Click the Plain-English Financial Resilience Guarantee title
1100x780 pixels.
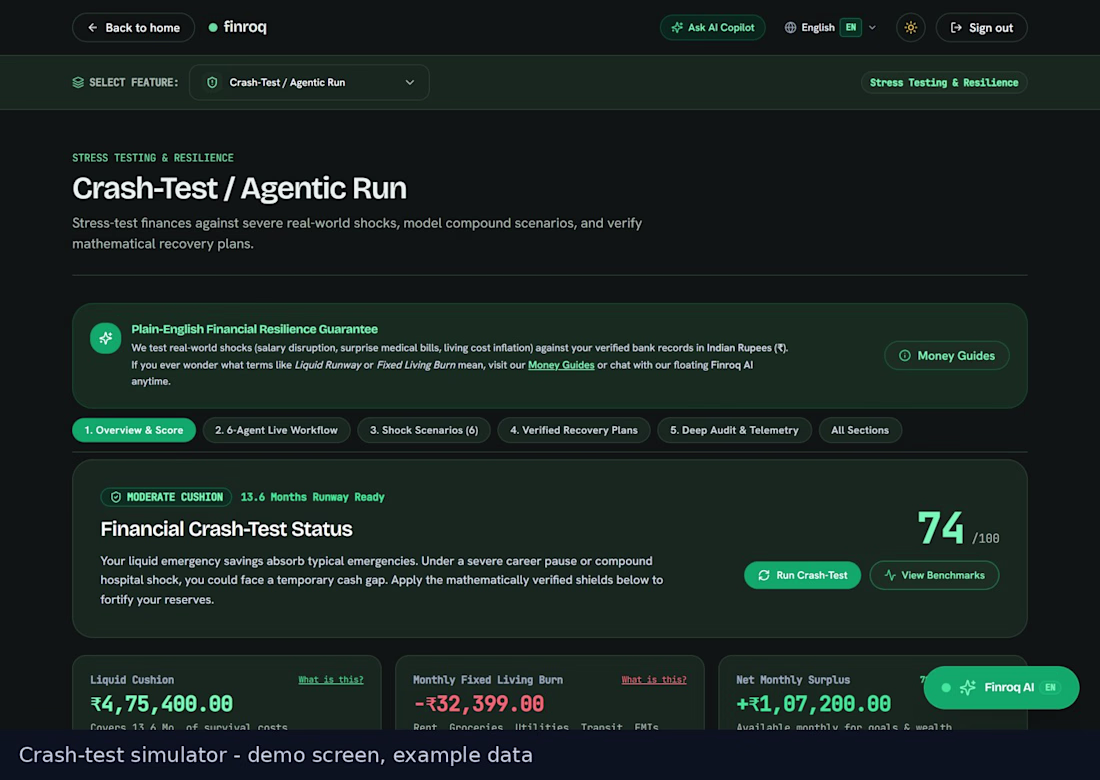click(254, 329)
